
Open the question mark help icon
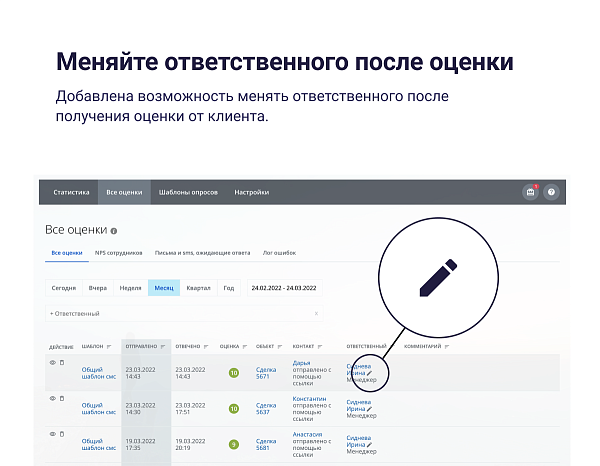coord(551,192)
